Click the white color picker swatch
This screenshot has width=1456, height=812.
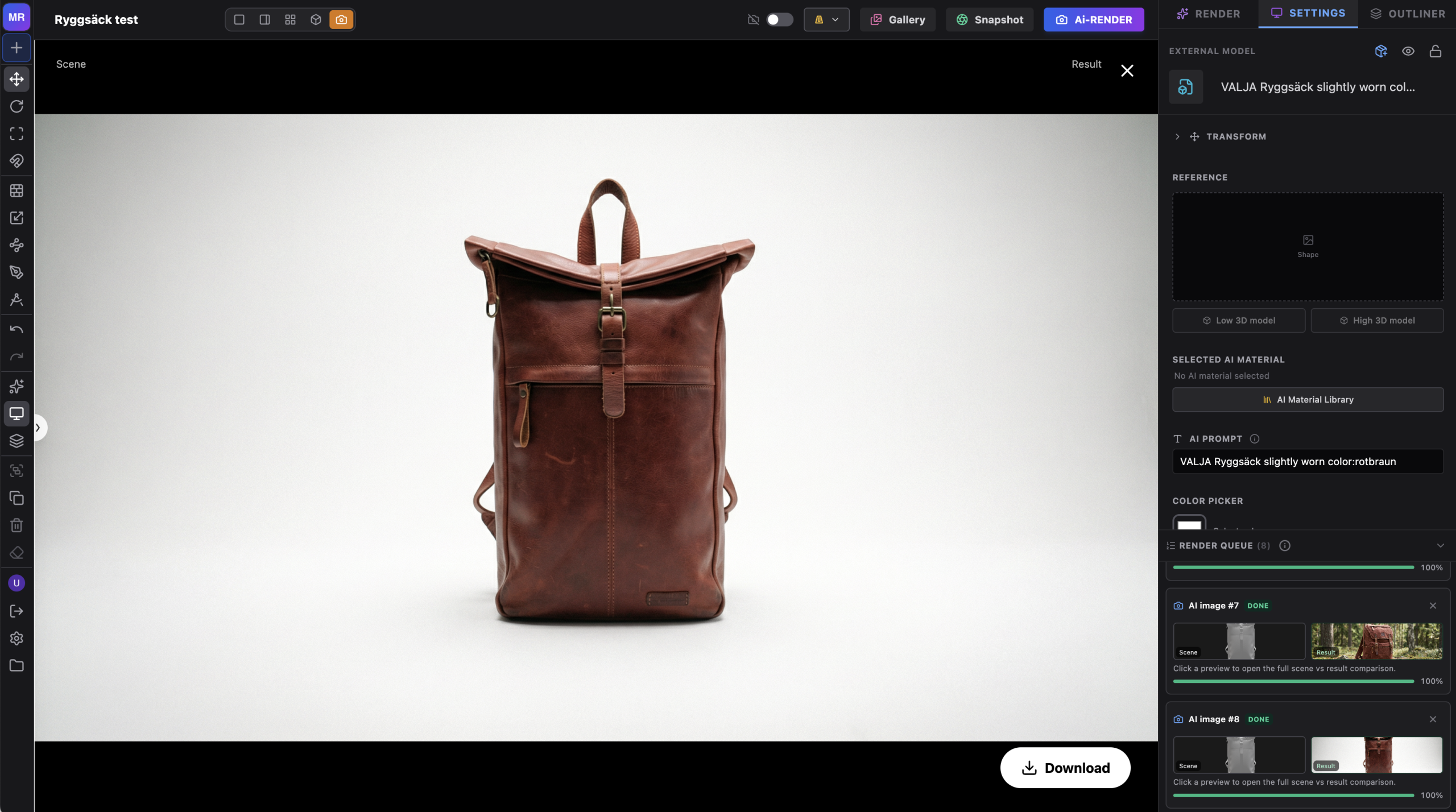[1189, 524]
